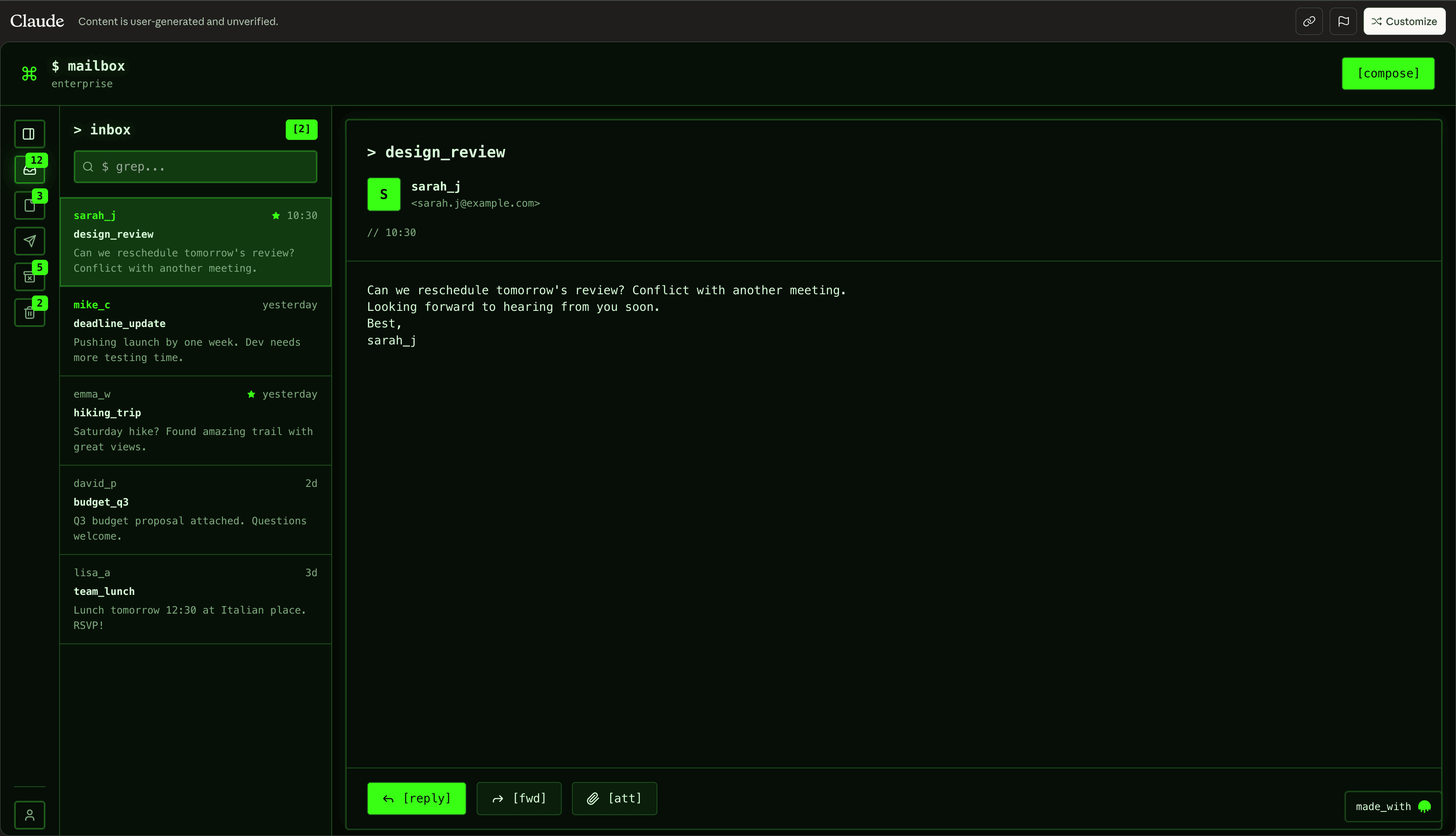Click the grep search field
The height and width of the screenshot is (836, 1456).
coord(195,167)
